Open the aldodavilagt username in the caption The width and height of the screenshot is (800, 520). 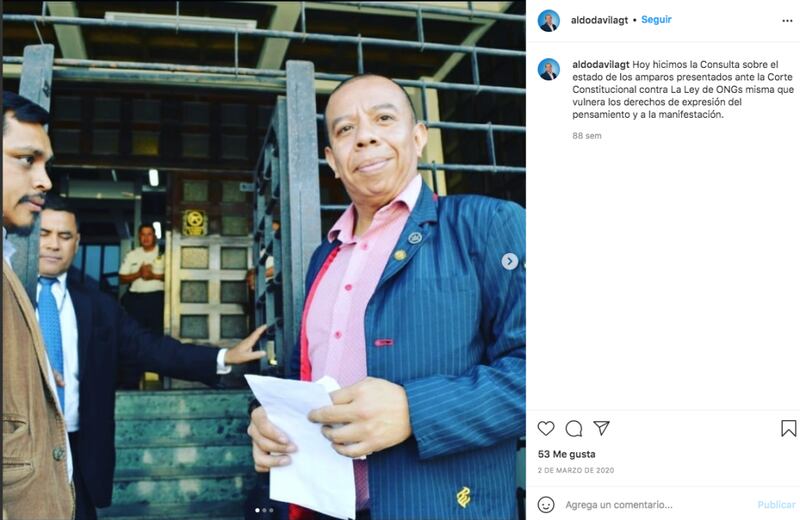(x=601, y=64)
